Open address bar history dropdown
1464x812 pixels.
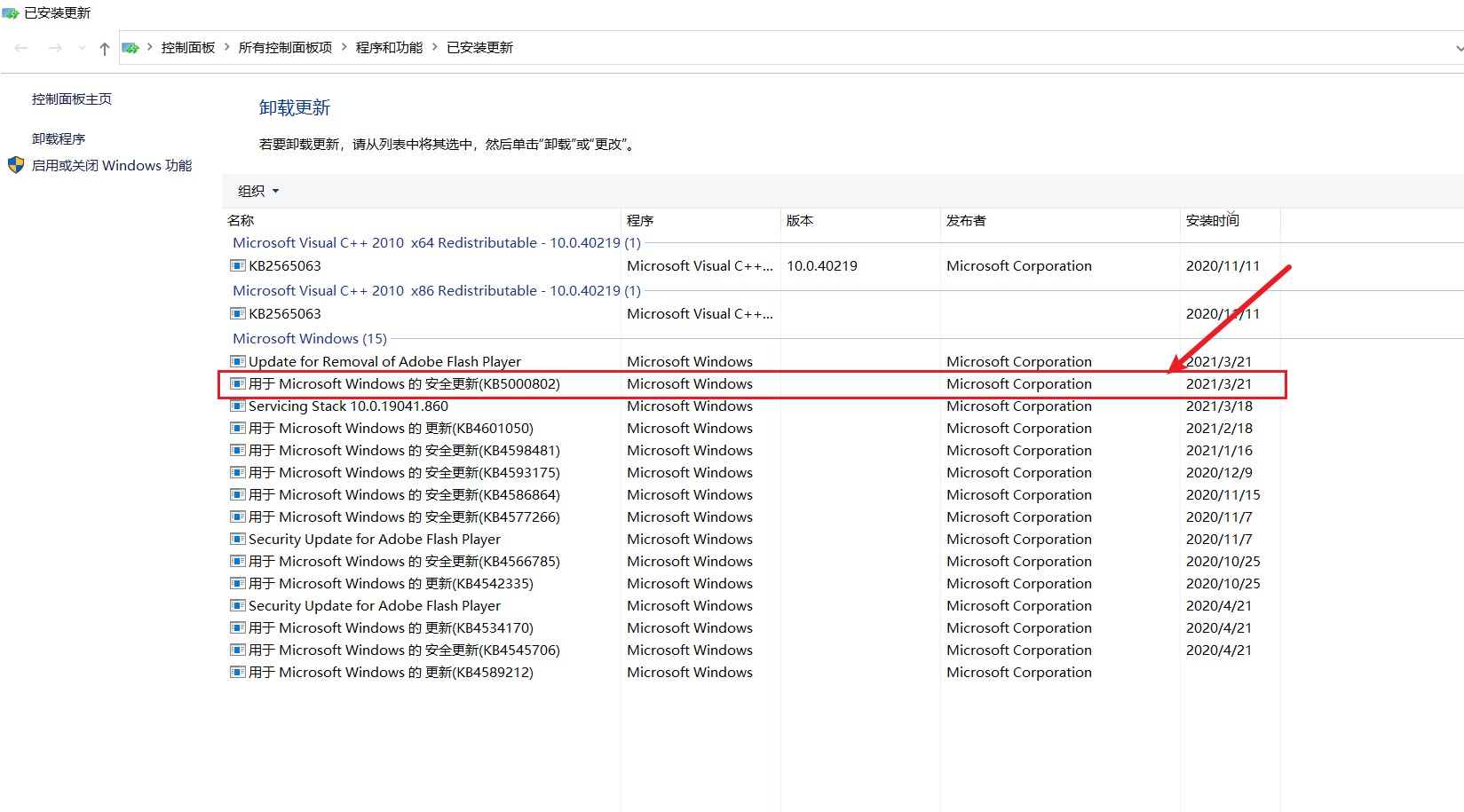click(1459, 49)
